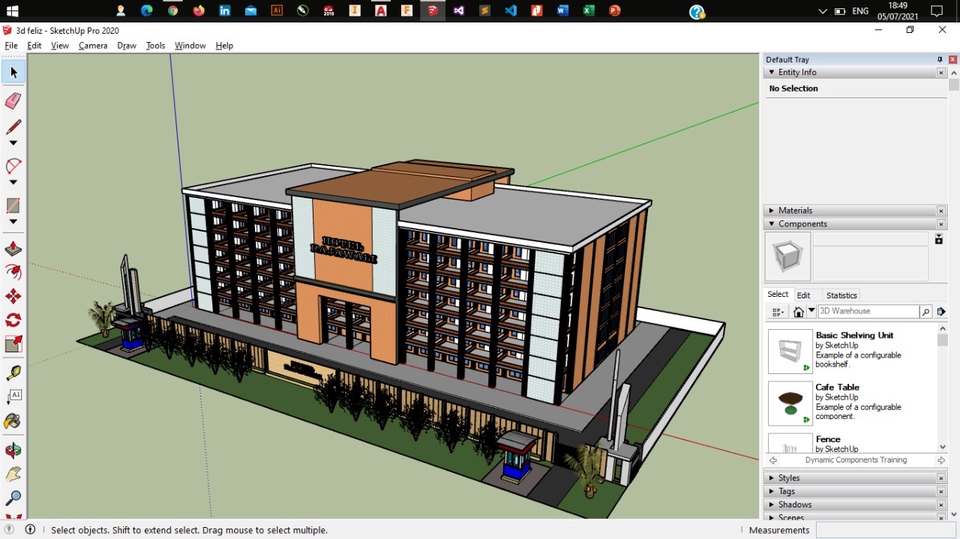This screenshot has height=539, width=960.
Task: Expand the Tags panel
Action: (771, 491)
